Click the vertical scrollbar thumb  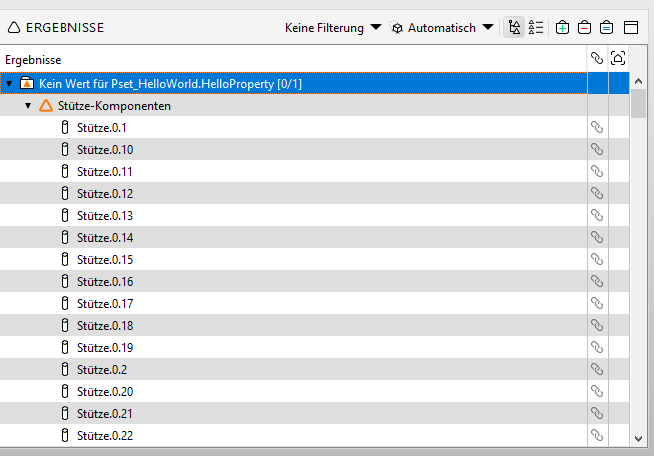(638, 104)
